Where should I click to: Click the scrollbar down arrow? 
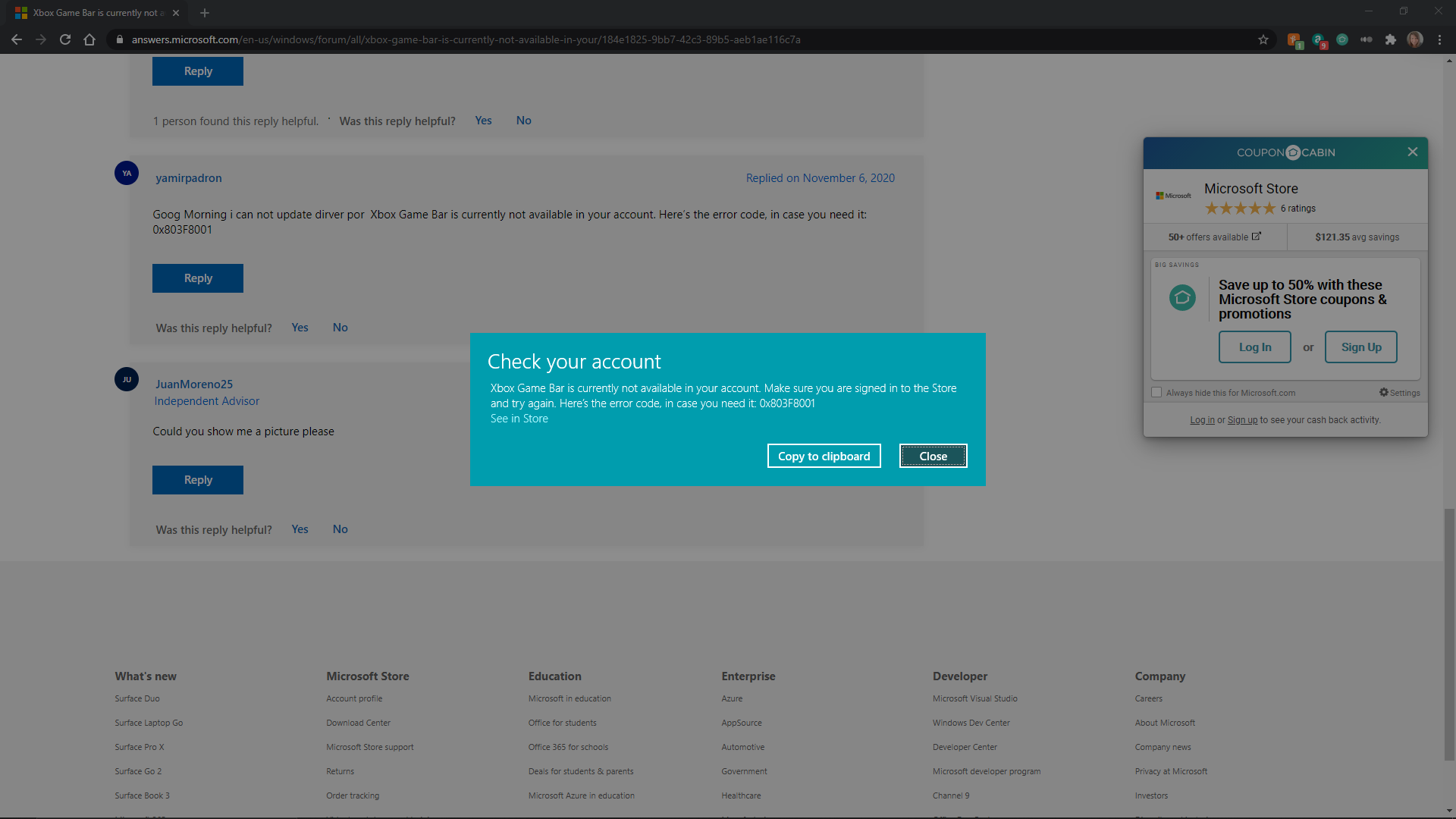[x=1449, y=811]
